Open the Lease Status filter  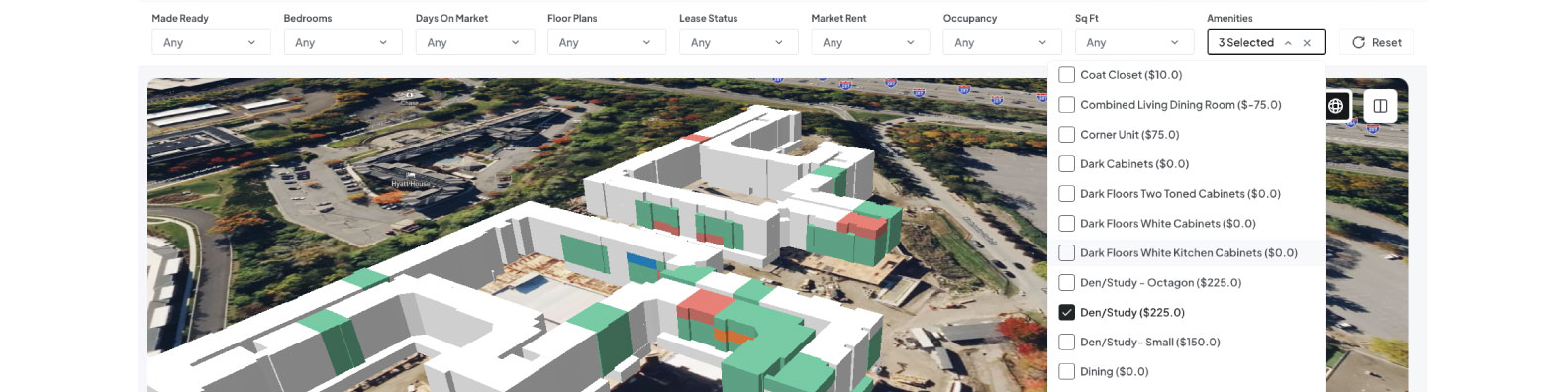738,42
